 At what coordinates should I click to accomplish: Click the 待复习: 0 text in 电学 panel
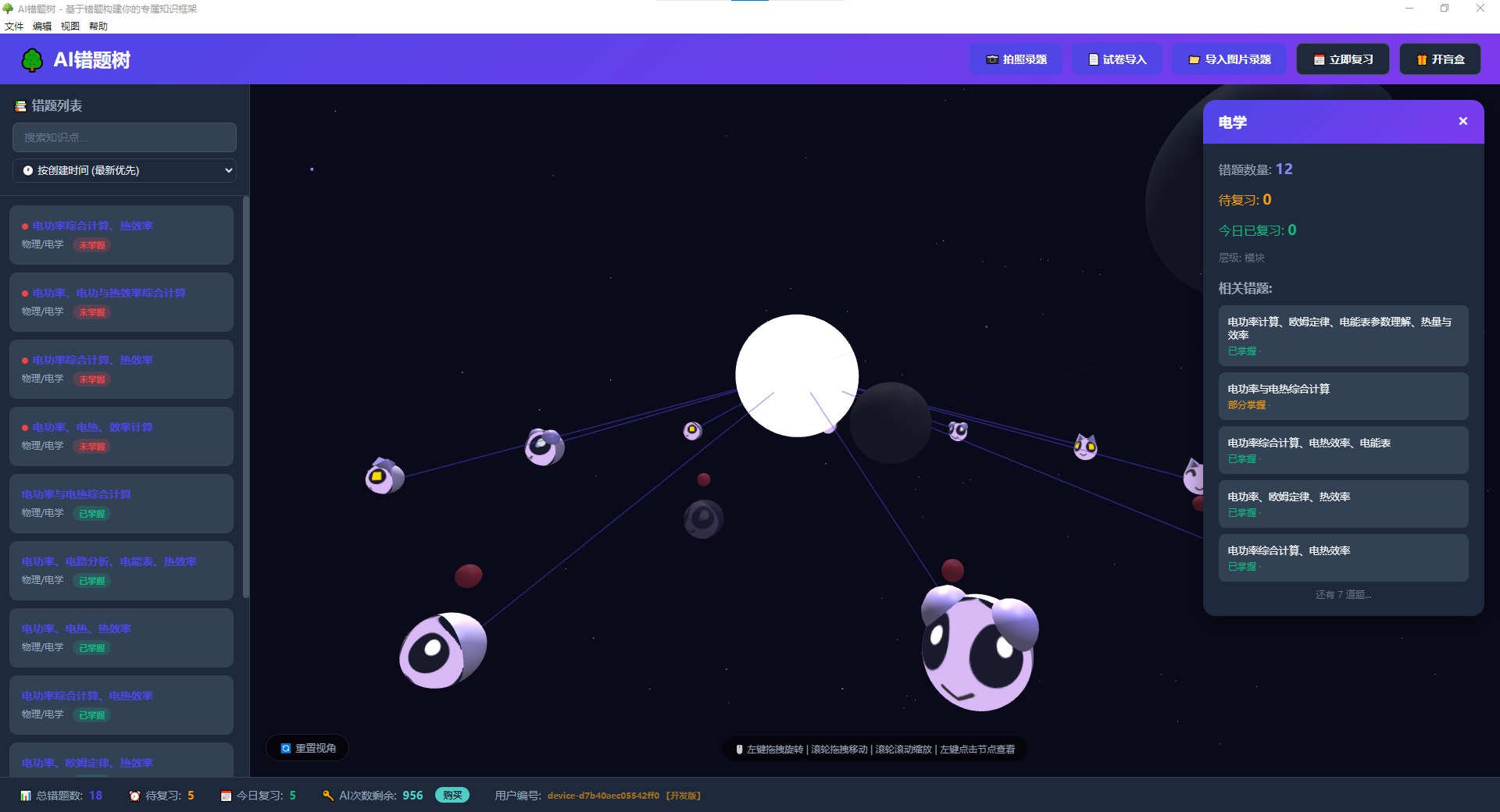1245,200
